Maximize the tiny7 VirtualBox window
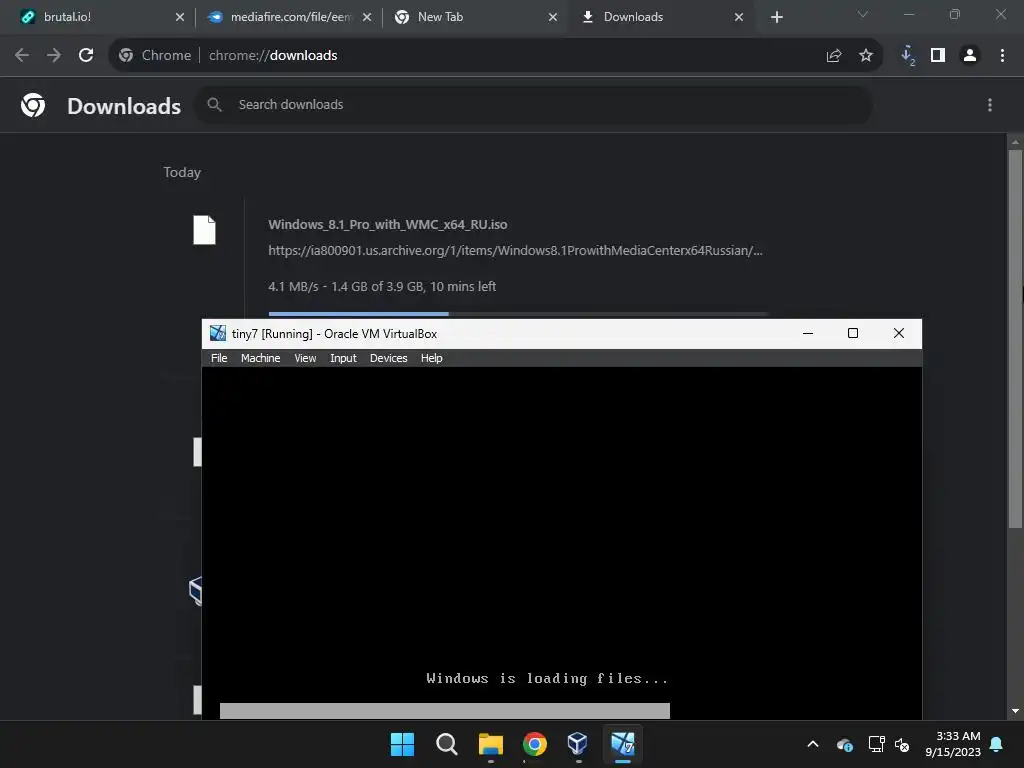The width and height of the screenshot is (1024, 768). tap(853, 333)
